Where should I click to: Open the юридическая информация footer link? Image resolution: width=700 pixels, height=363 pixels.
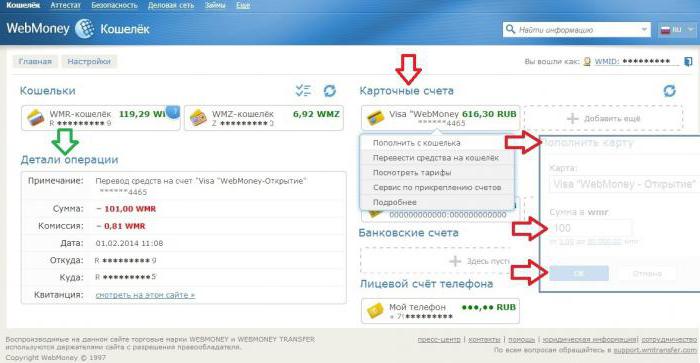coord(589,340)
